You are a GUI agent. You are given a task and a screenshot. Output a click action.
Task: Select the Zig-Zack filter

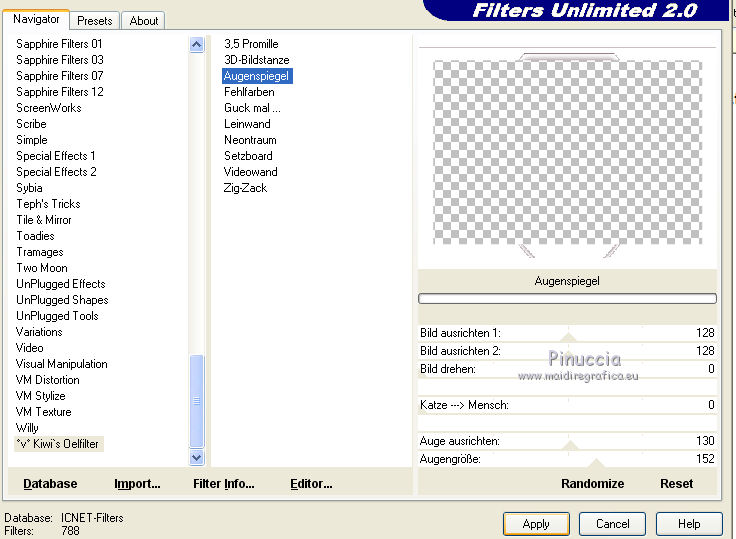point(245,188)
